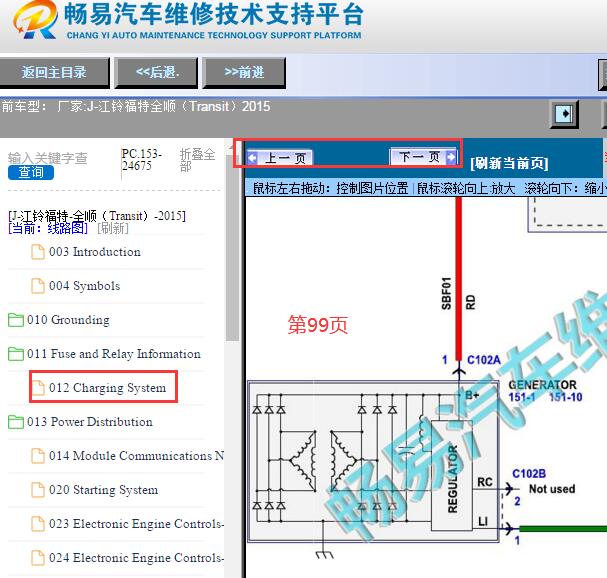This screenshot has width=607, height=578.
Task: Click the 151-10 reference in diagram
Action: tap(566, 397)
